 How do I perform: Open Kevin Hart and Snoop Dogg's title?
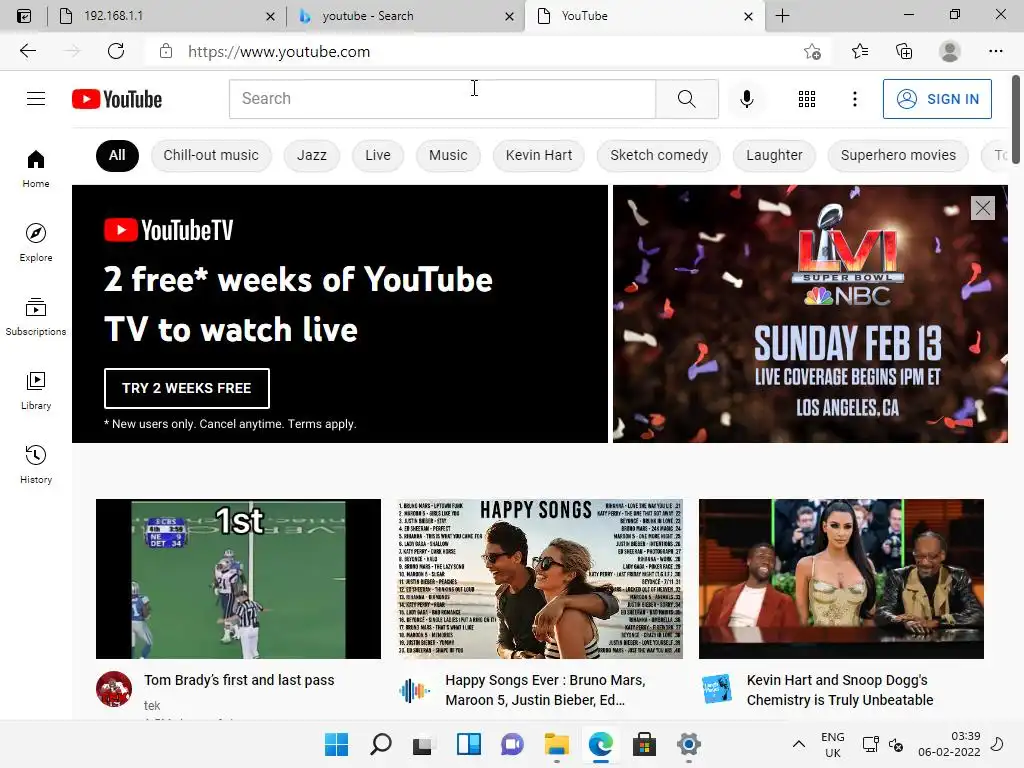click(x=840, y=690)
